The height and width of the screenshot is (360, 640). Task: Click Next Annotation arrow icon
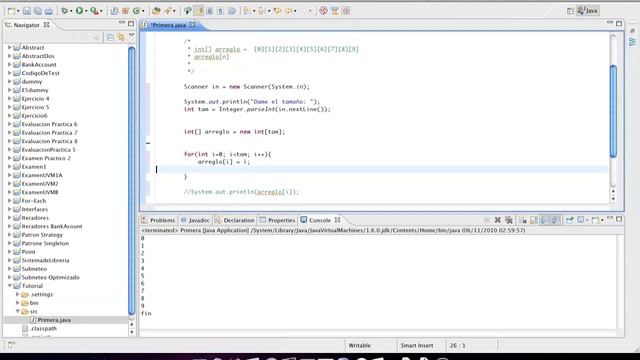pyautogui.click(x=246, y=11)
